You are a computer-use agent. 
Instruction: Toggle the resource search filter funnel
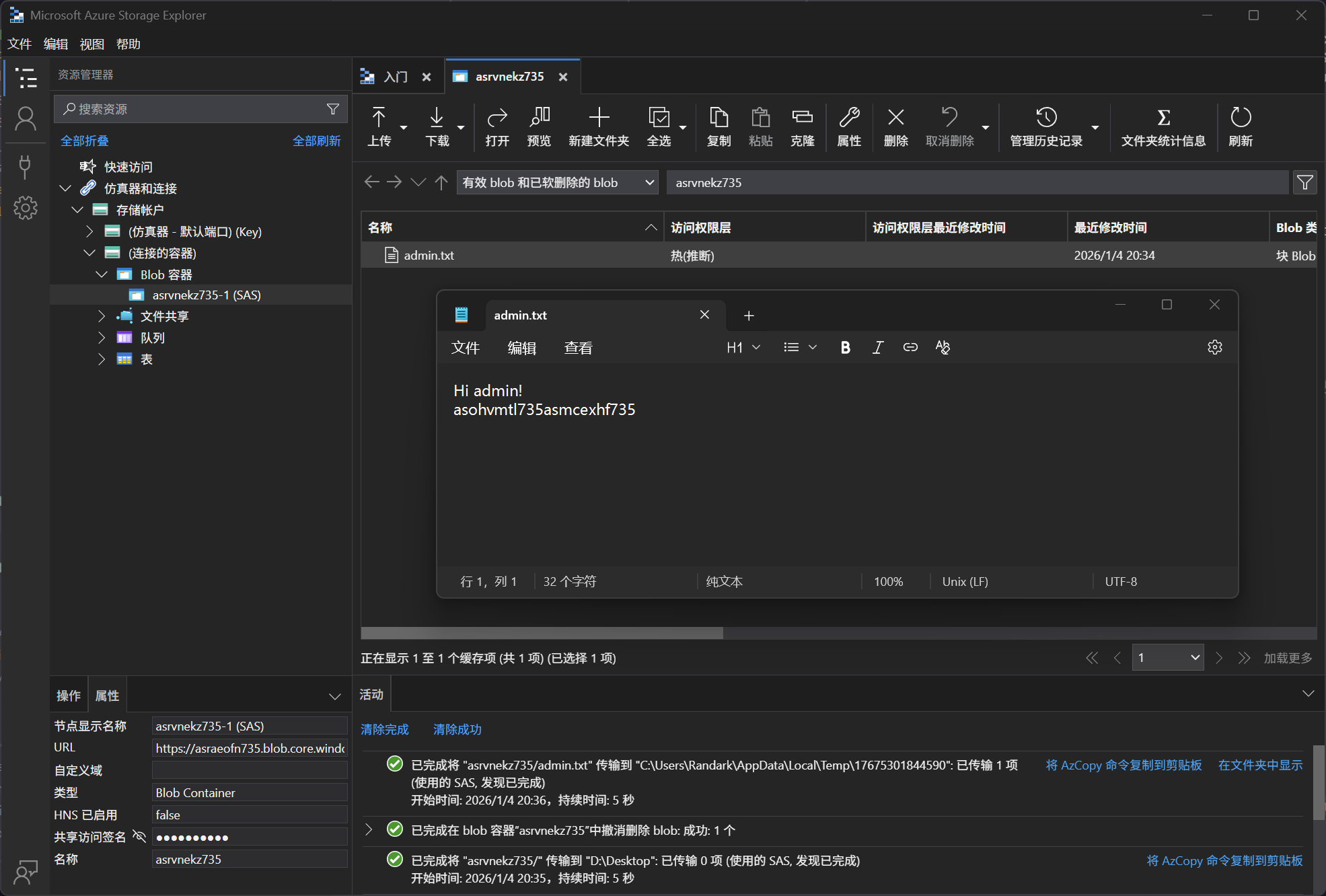(333, 109)
